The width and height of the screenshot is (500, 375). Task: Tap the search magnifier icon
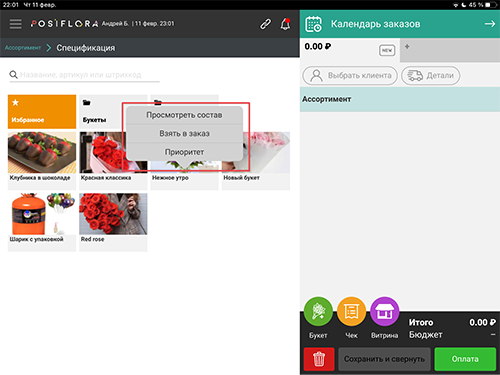pyautogui.click(x=13, y=75)
